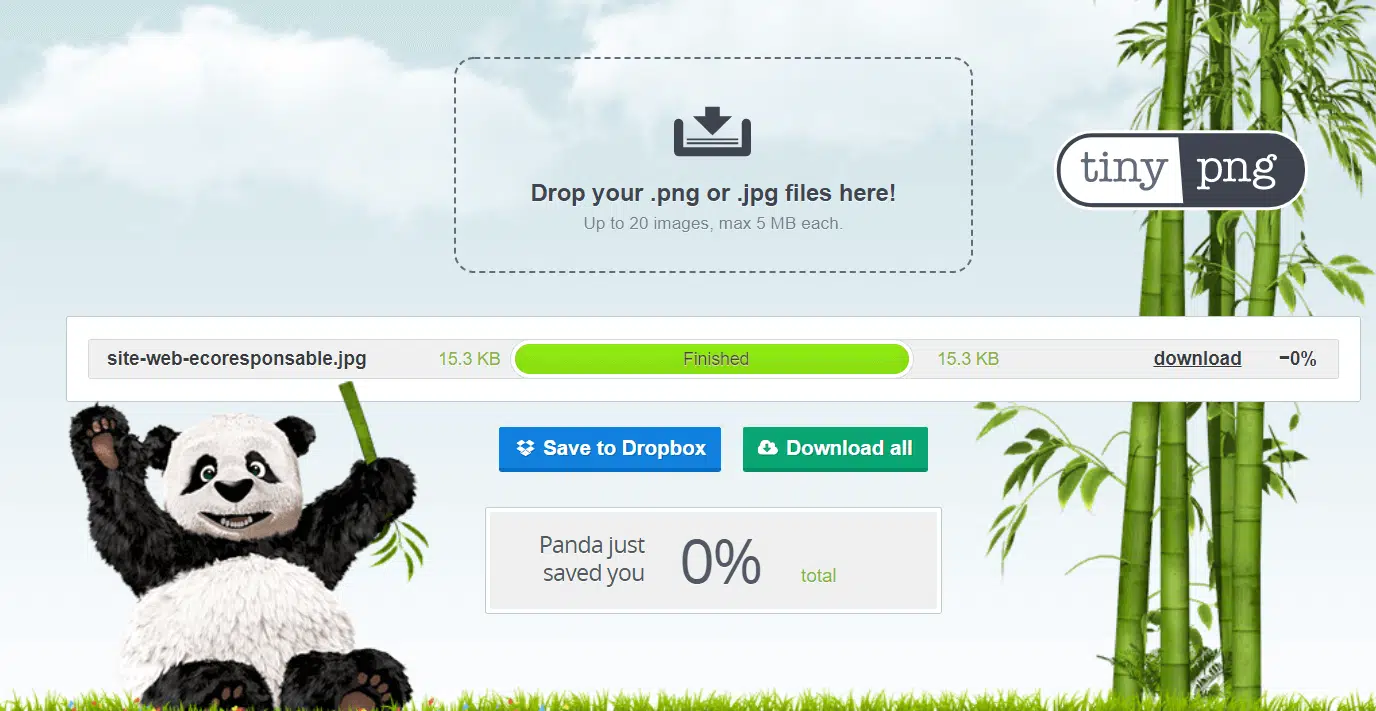The width and height of the screenshot is (1376, 711).
Task: Download all compressed images
Action: [835, 449]
